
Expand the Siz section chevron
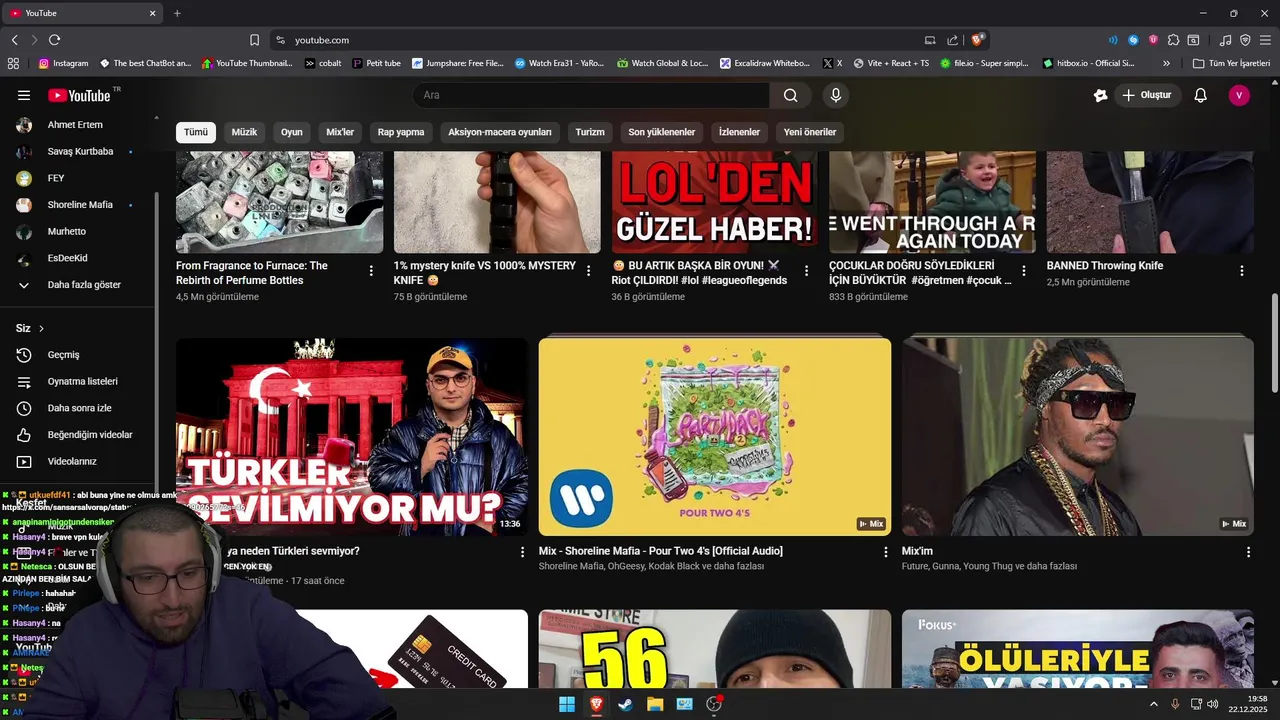41,328
